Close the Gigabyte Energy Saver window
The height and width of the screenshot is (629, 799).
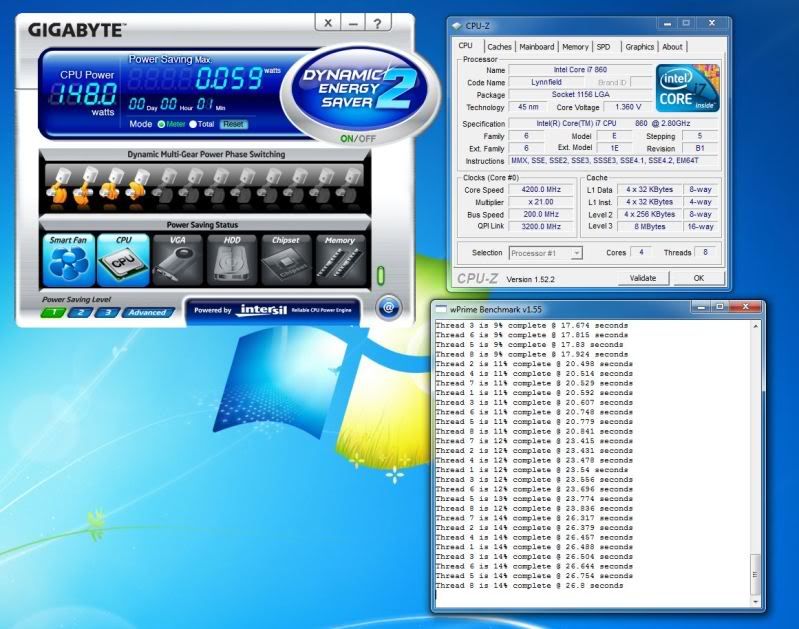pos(328,23)
